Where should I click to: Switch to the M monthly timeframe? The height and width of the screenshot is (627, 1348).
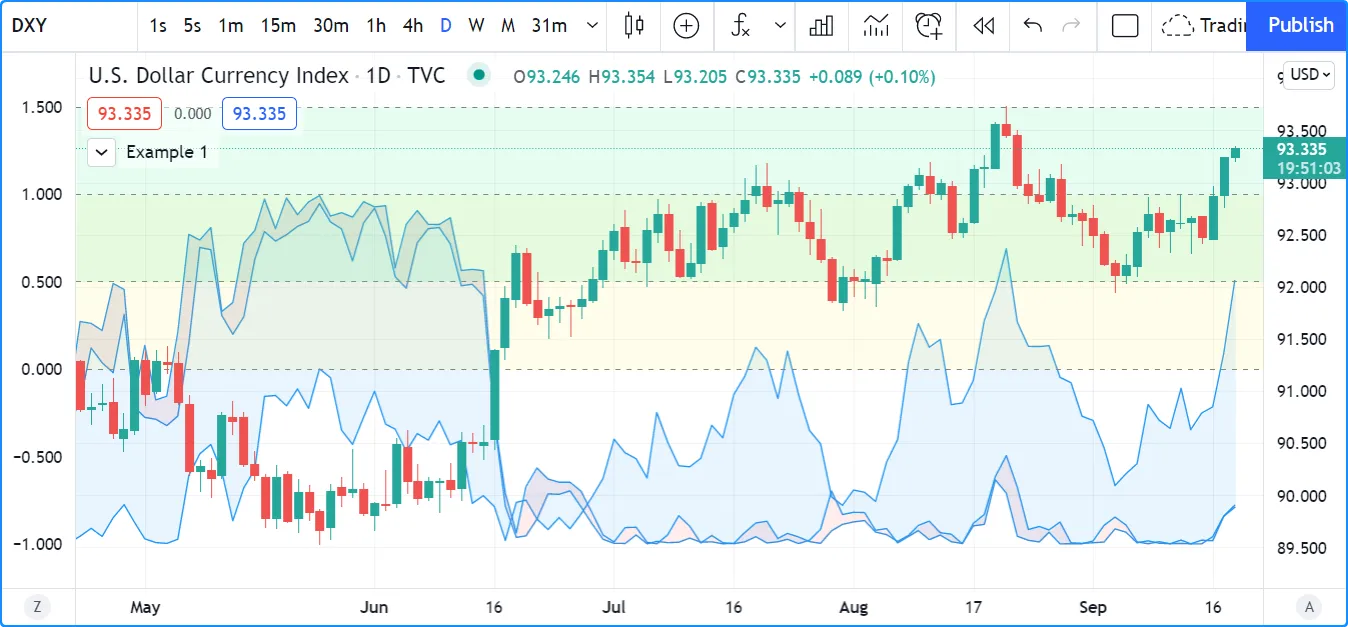click(508, 26)
